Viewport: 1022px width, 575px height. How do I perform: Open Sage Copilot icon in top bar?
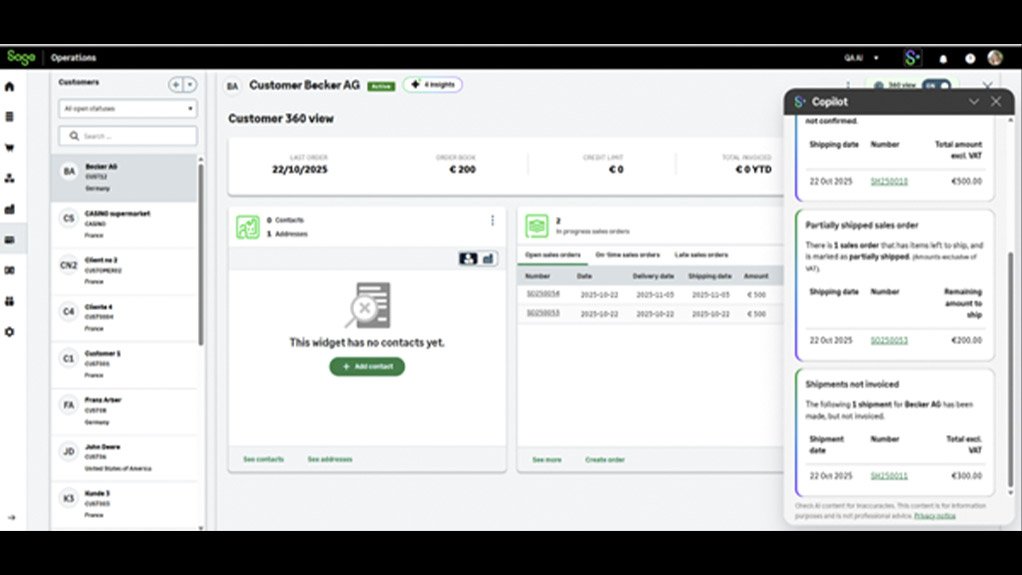911,58
